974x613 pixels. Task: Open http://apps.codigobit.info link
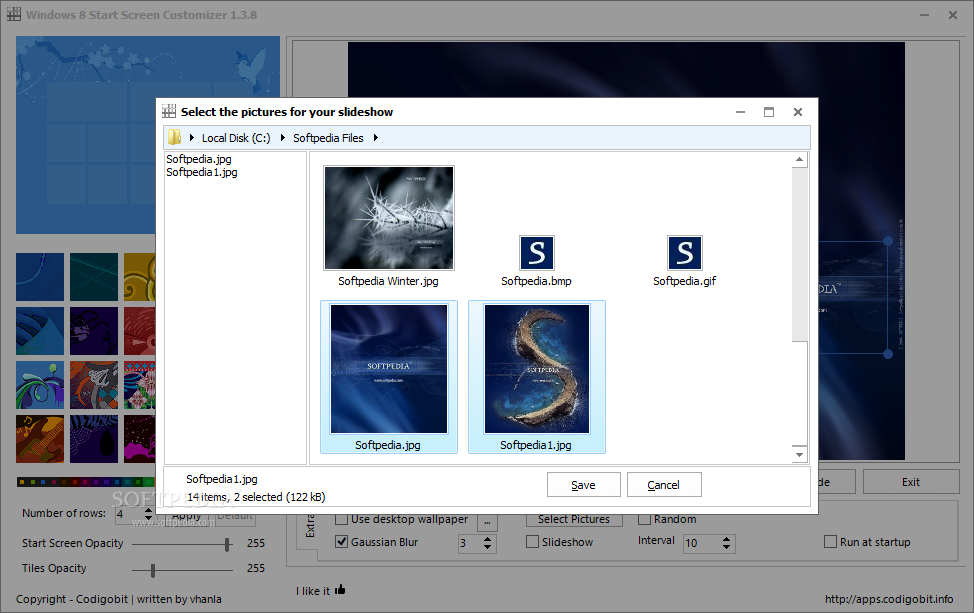889,599
